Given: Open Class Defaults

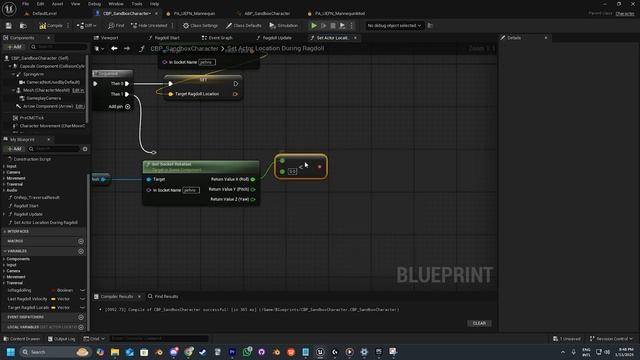Looking at the screenshot, I should click(x=244, y=26).
